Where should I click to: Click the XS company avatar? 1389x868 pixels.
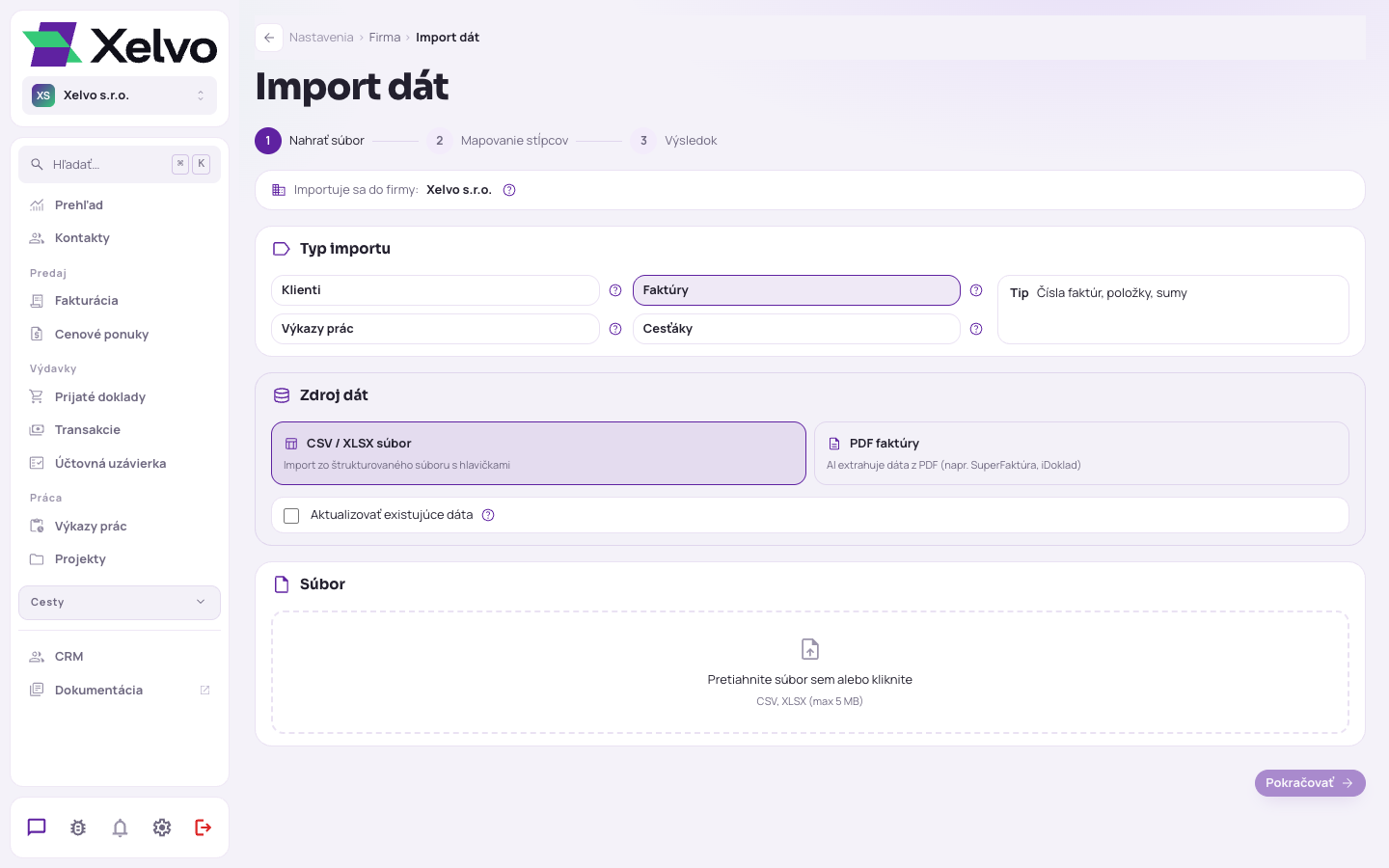(43, 95)
